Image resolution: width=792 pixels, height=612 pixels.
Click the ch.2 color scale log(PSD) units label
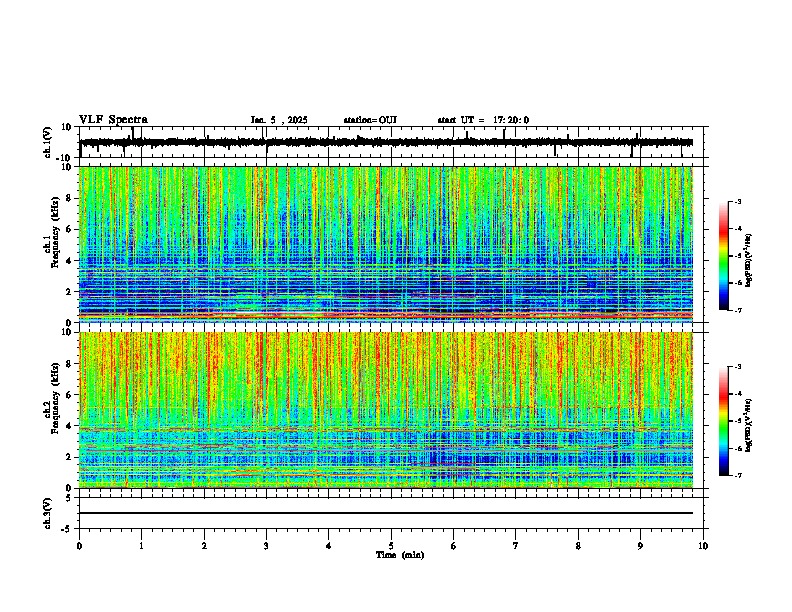pos(749,425)
